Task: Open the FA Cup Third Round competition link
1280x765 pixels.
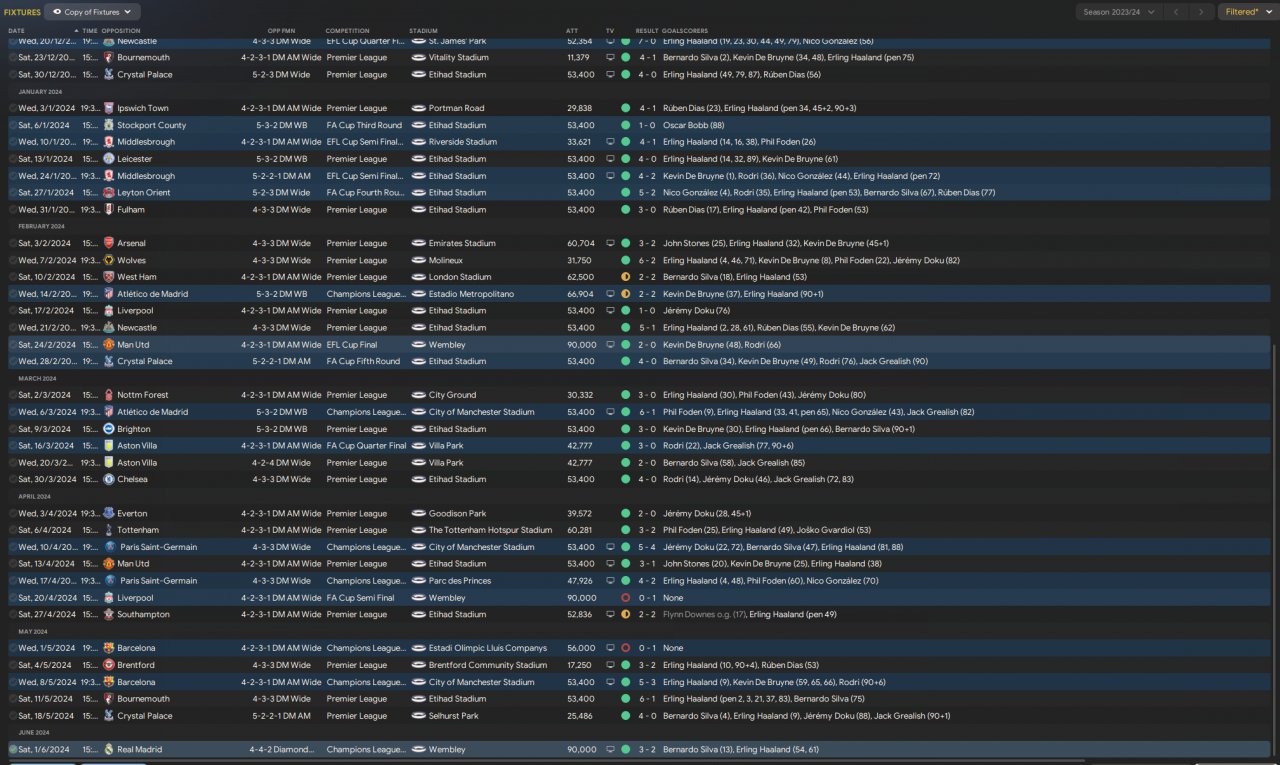Action: pyautogui.click(x=364, y=125)
